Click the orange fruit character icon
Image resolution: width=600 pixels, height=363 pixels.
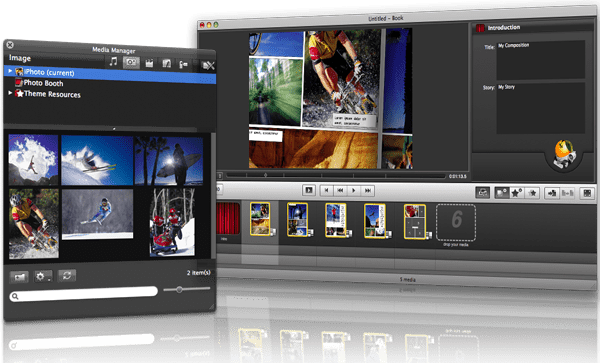[x=564, y=154]
